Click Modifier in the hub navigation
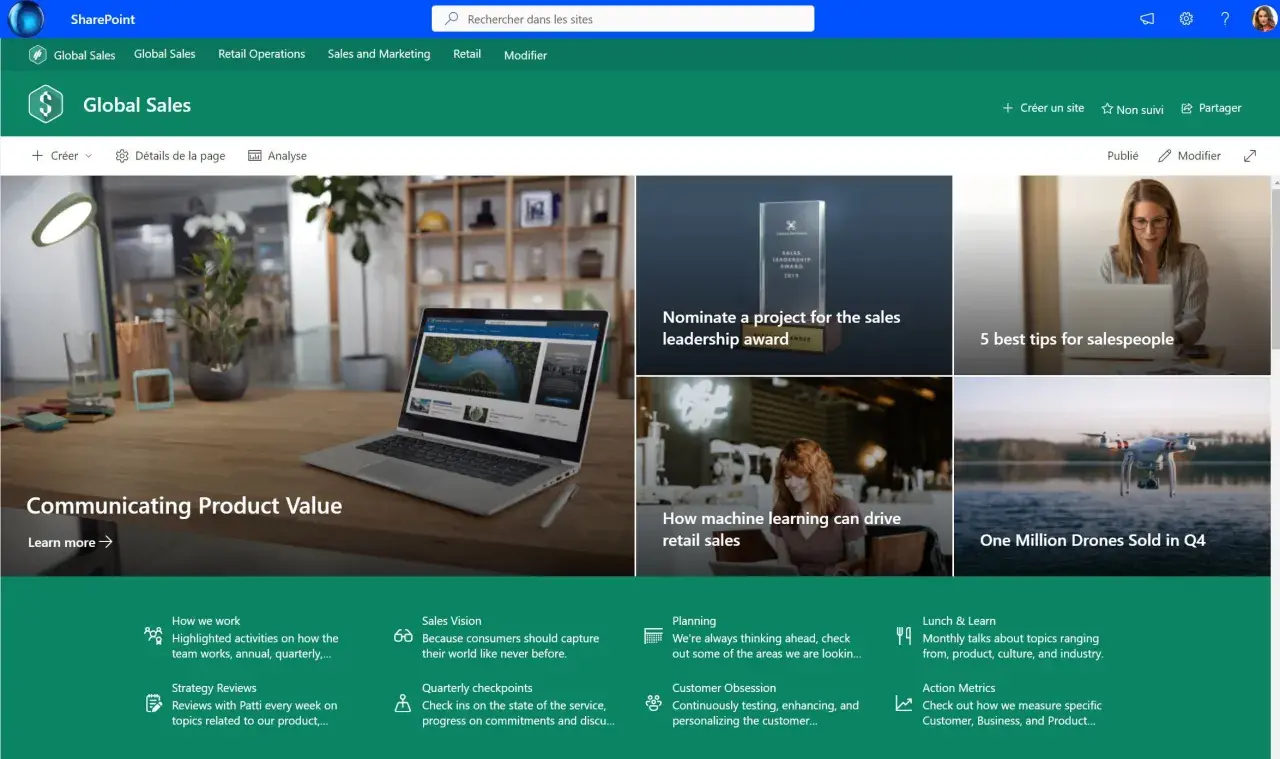 pyautogui.click(x=526, y=56)
